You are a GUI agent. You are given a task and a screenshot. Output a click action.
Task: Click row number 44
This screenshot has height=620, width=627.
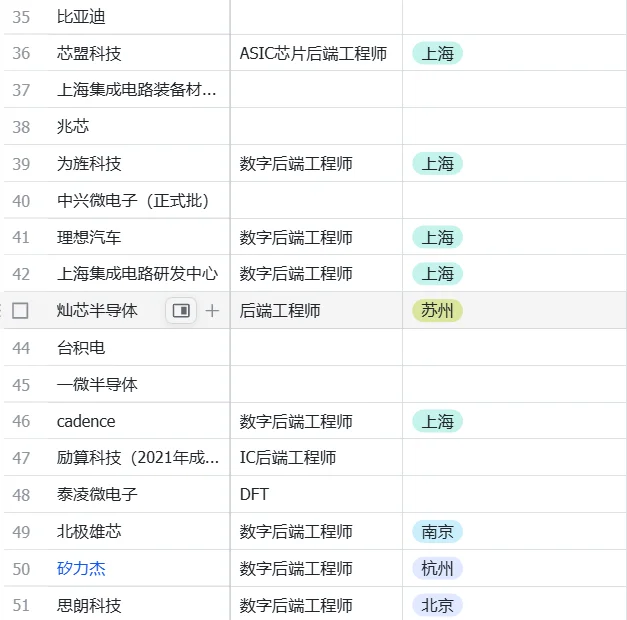point(21,348)
